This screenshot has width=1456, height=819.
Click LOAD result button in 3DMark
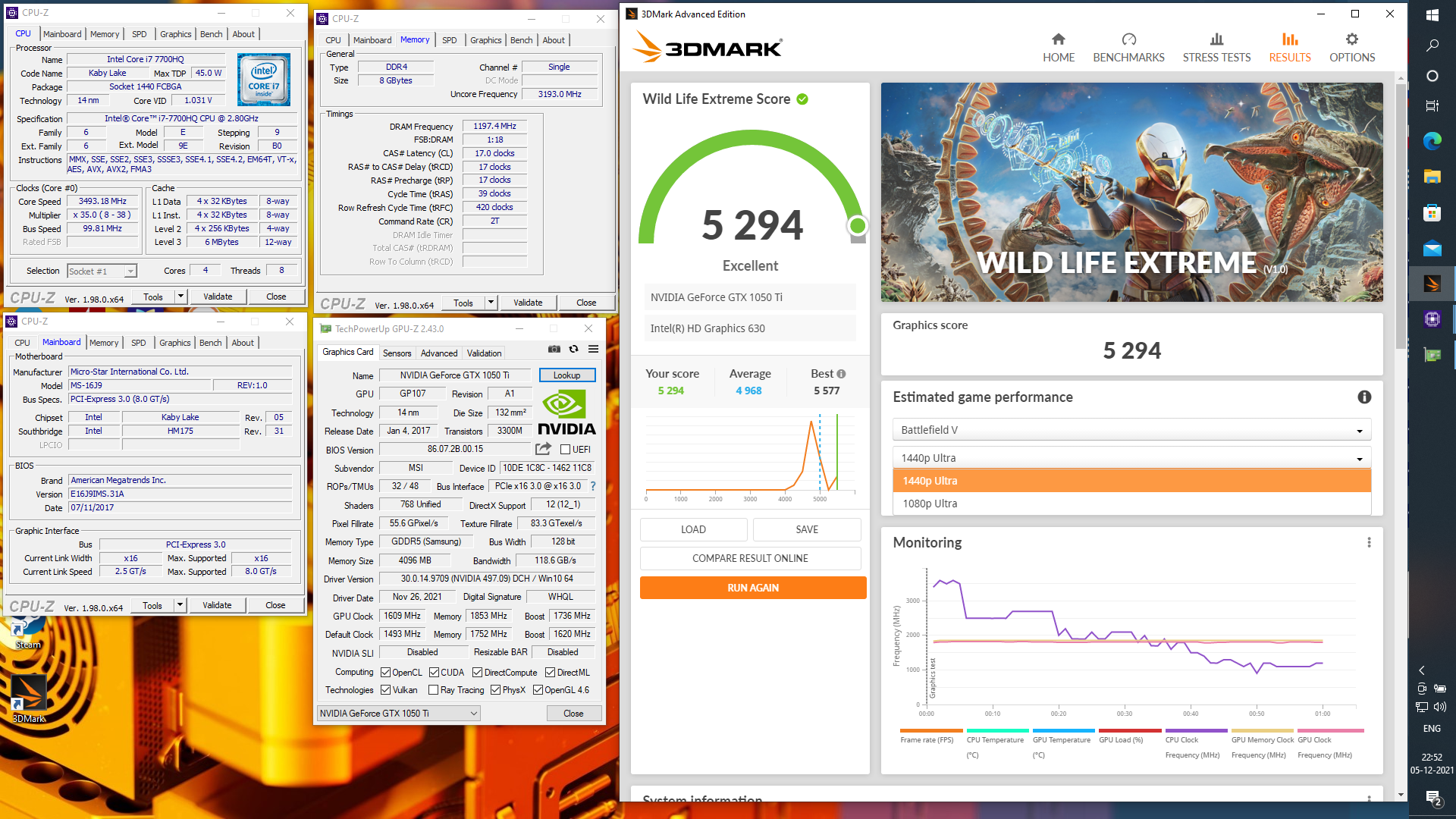click(693, 529)
